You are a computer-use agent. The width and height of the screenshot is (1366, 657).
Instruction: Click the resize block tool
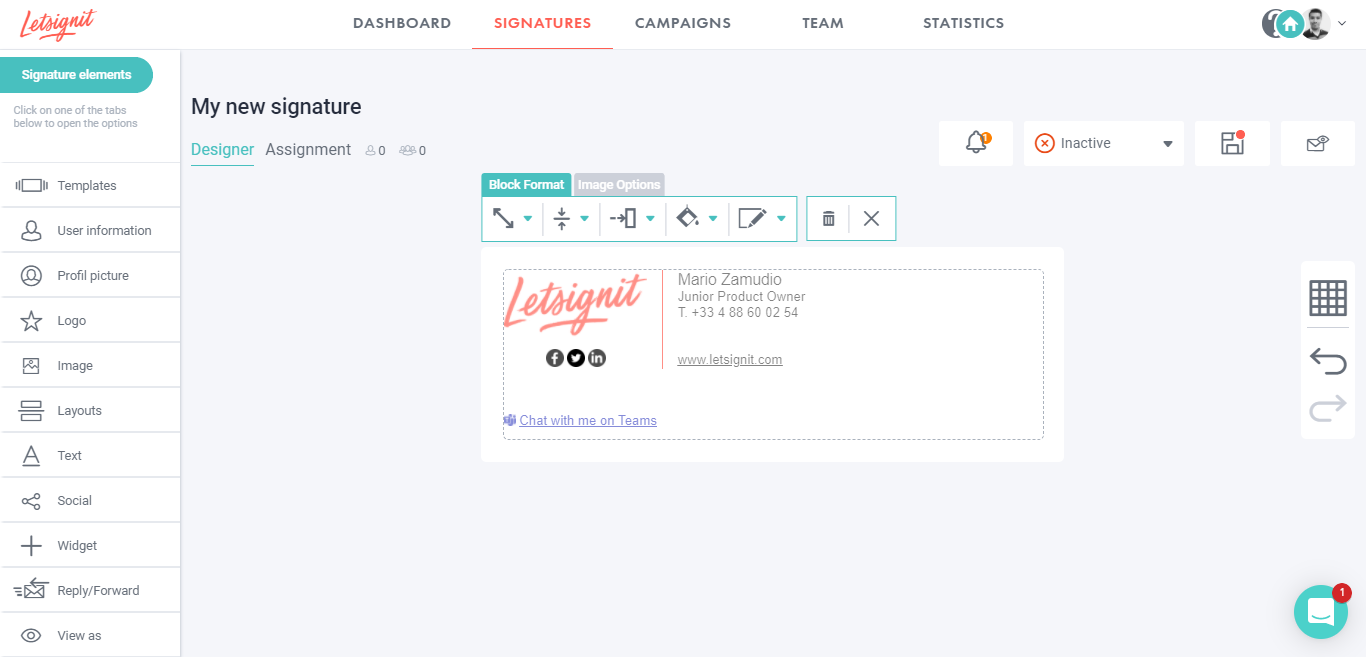505,218
